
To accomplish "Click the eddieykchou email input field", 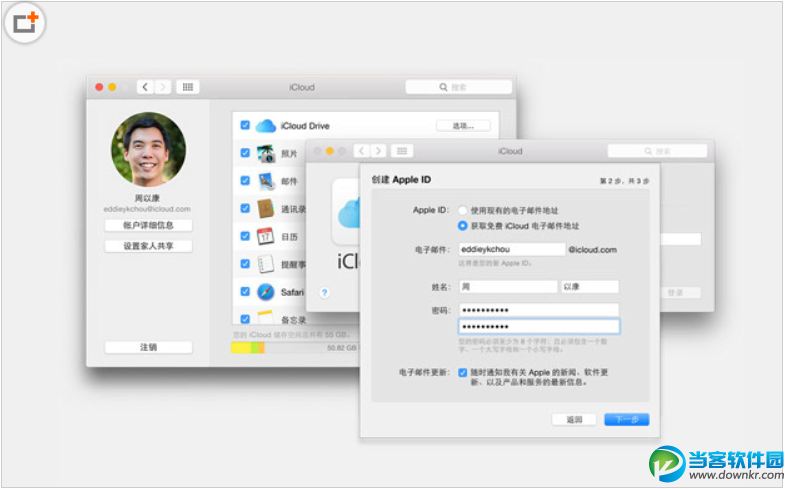I will [512, 250].
